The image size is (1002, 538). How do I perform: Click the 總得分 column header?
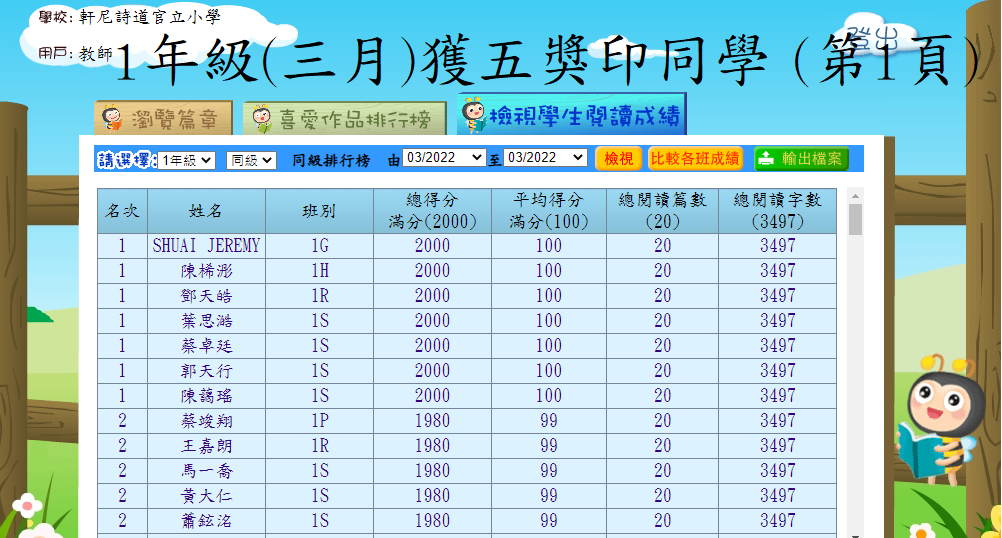tap(432, 210)
